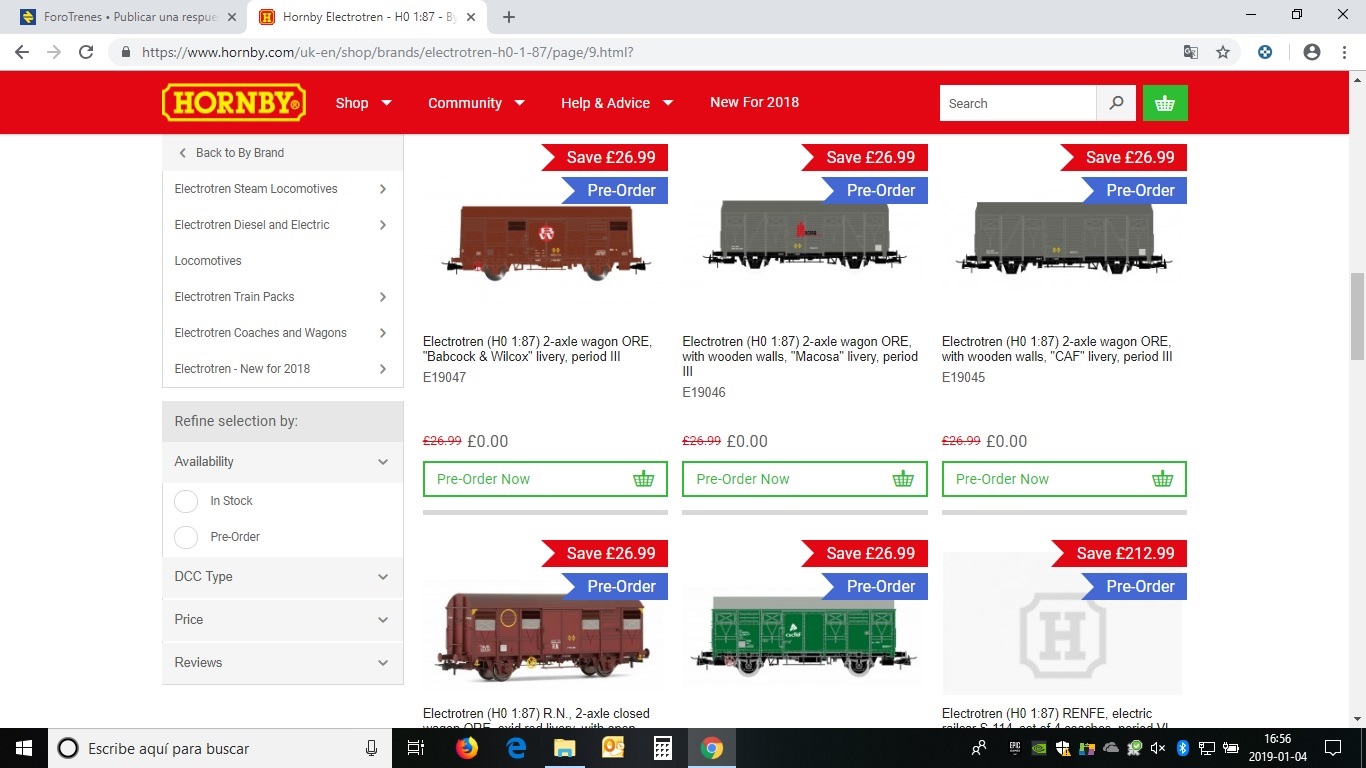The height and width of the screenshot is (768, 1366).
Task: Open Outlook from the taskbar
Action: [x=613, y=748]
